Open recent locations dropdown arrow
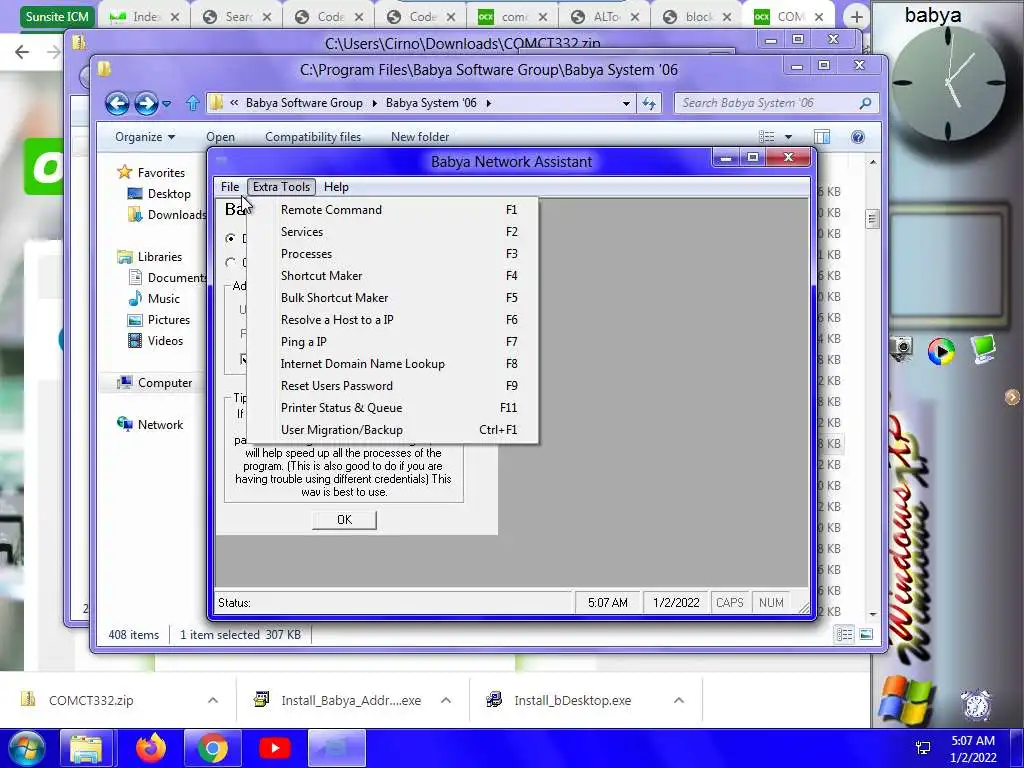This screenshot has height=768, width=1024. click(167, 103)
